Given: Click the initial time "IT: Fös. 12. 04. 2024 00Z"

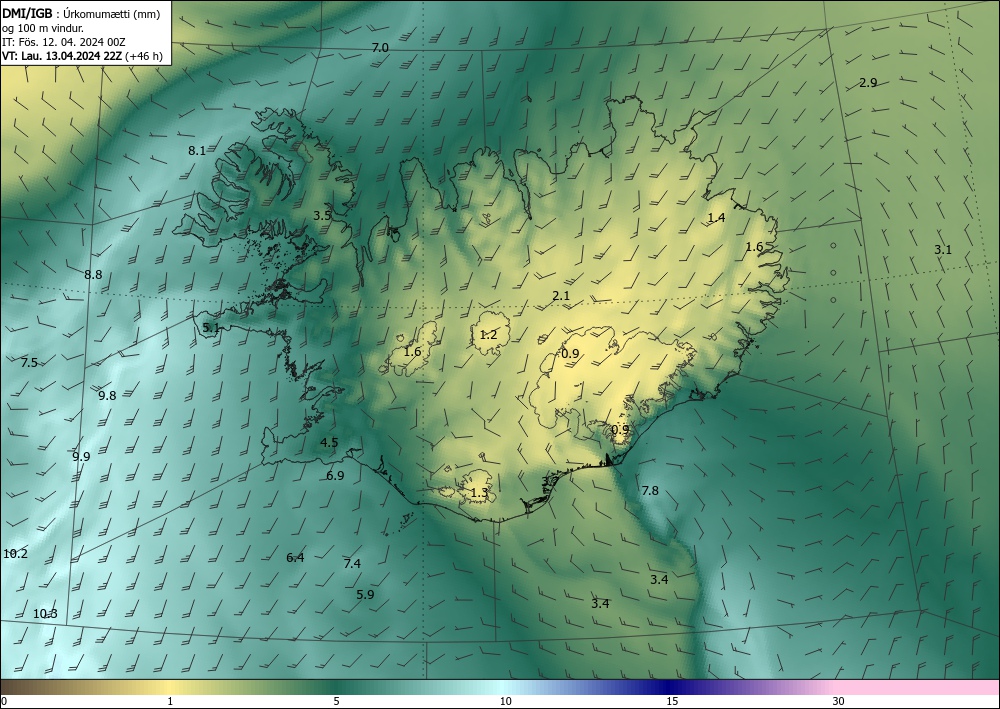Looking at the screenshot, I should click(64, 42).
